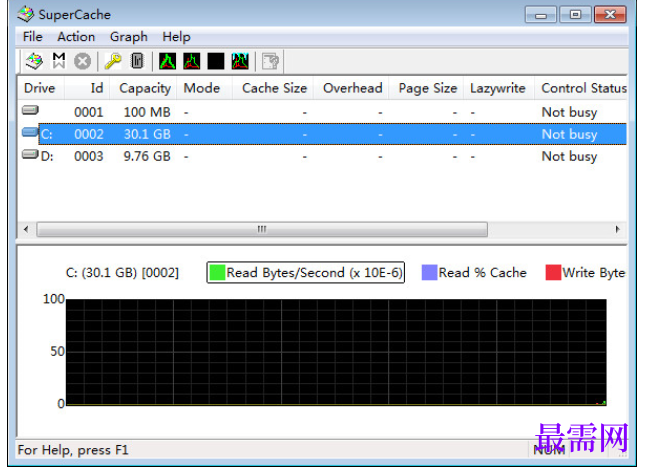Open the File menu
Viewport: 647px width, 469px height.
click(33, 37)
